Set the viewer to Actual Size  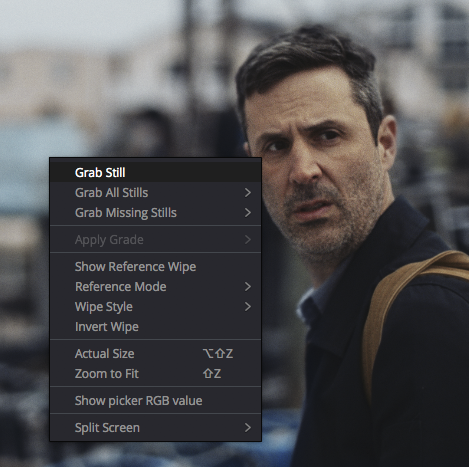pos(155,354)
